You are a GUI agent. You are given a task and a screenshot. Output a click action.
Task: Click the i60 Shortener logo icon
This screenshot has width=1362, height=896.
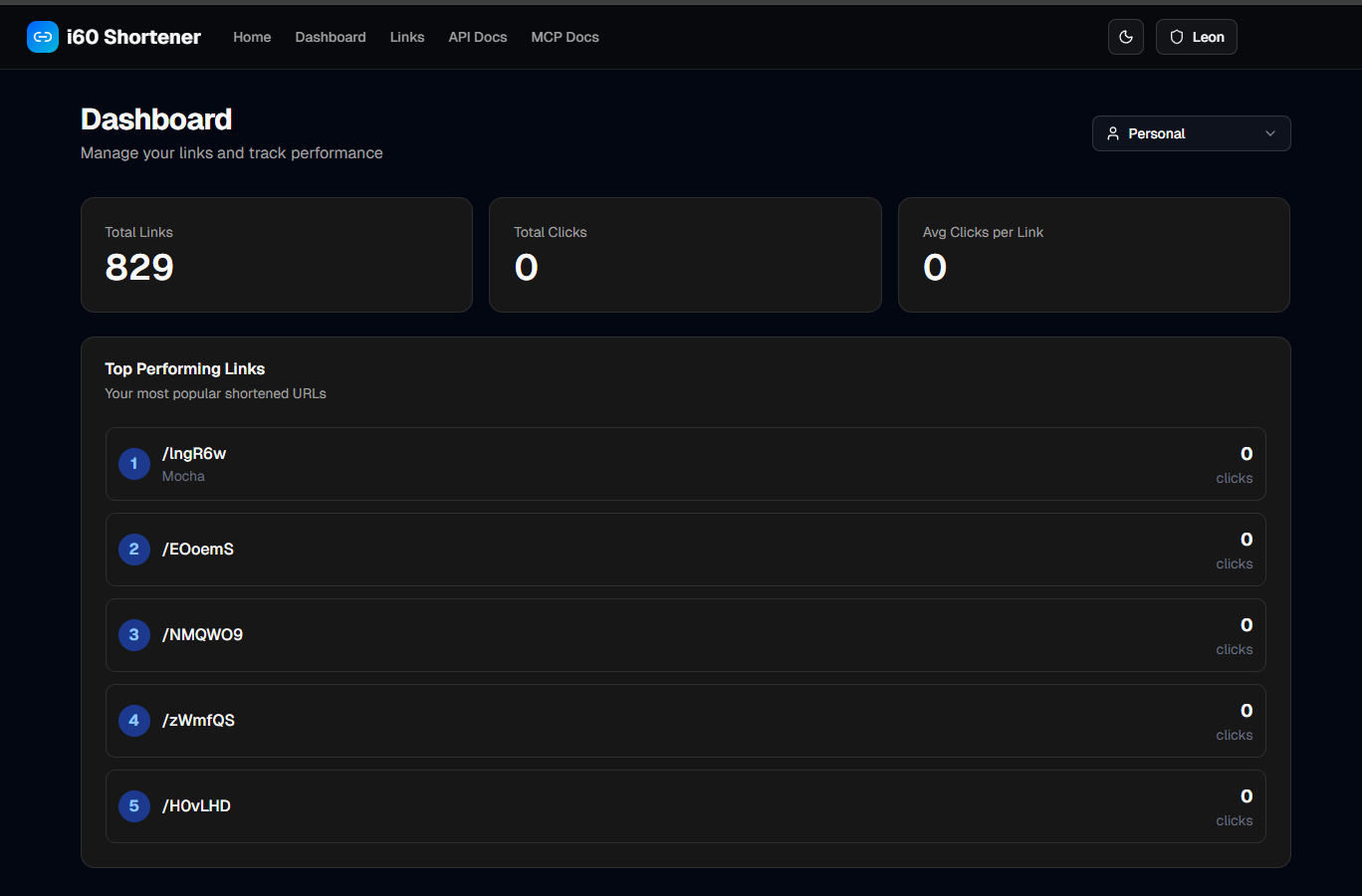pos(43,37)
